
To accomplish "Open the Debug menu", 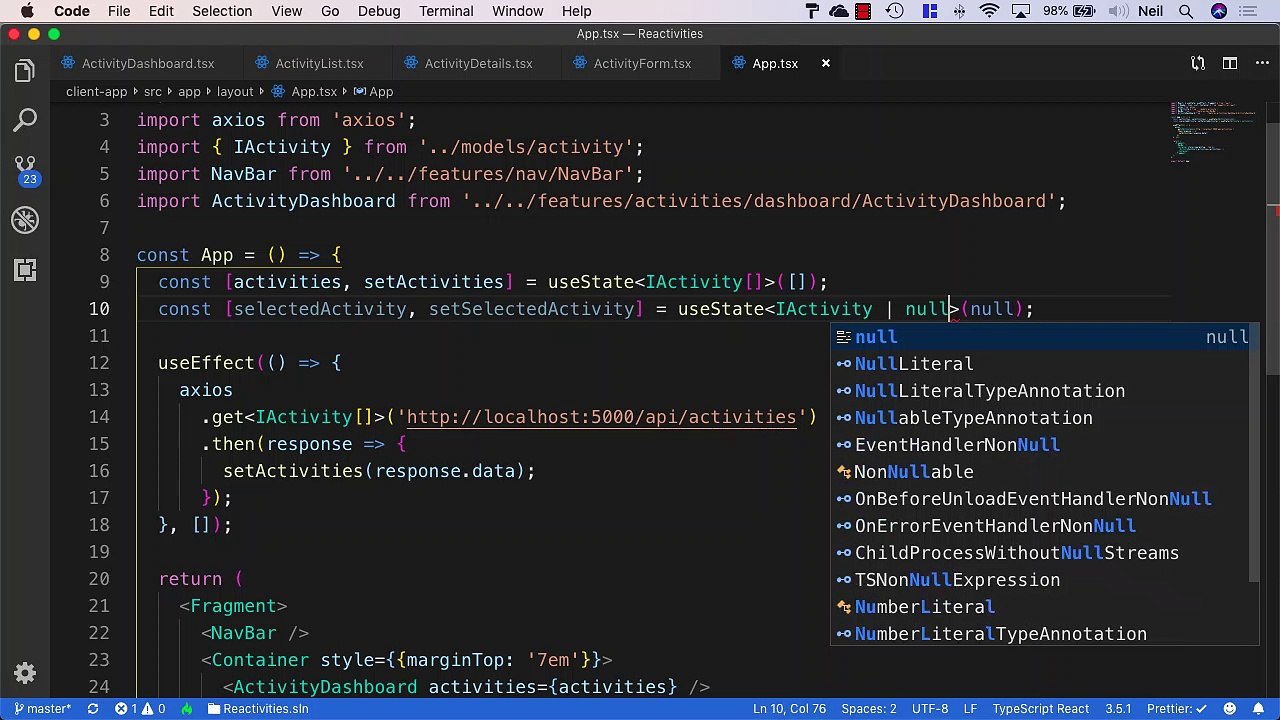I will pyautogui.click(x=379, y=11).
